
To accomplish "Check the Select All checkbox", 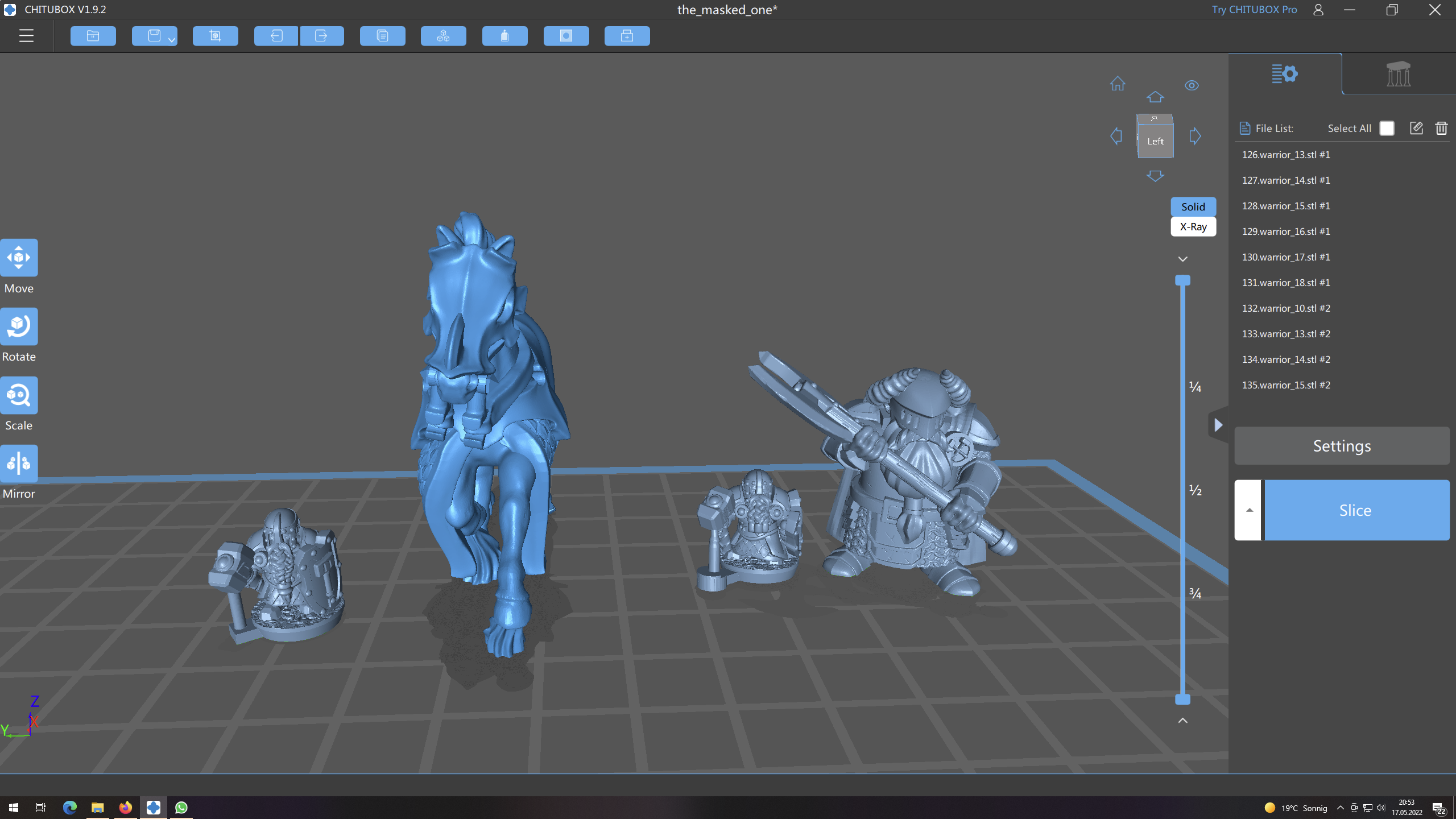I will coord(1387,129).
